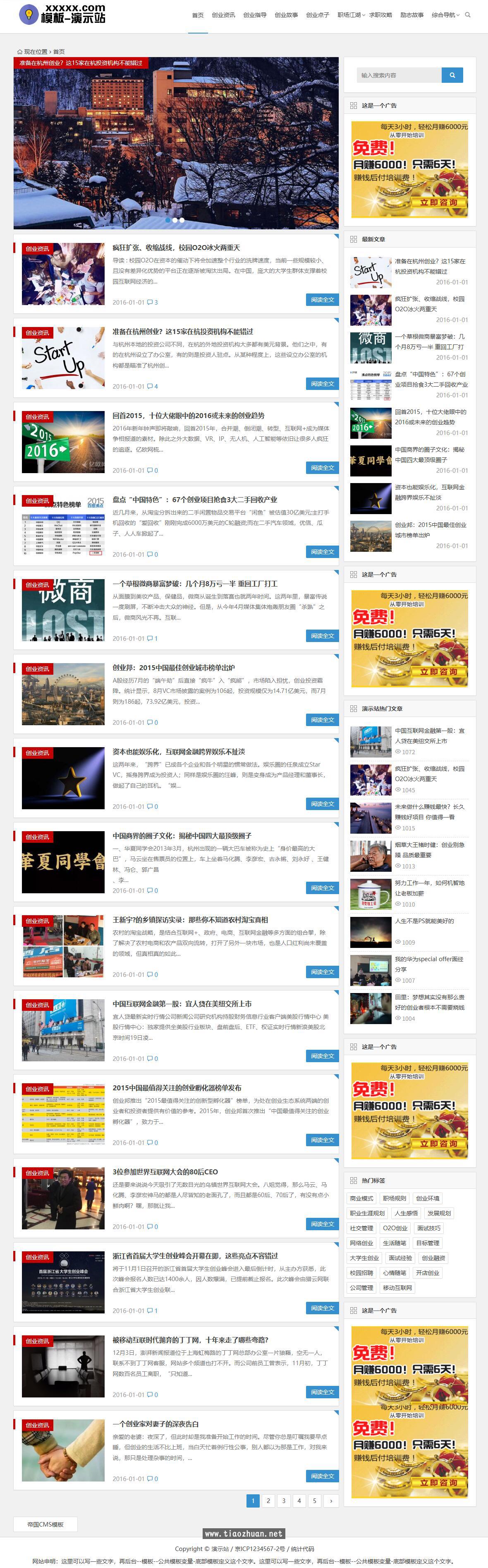Select the second carousel slide dot
This screenshot has width=488, height=1568.
(175, 220)
